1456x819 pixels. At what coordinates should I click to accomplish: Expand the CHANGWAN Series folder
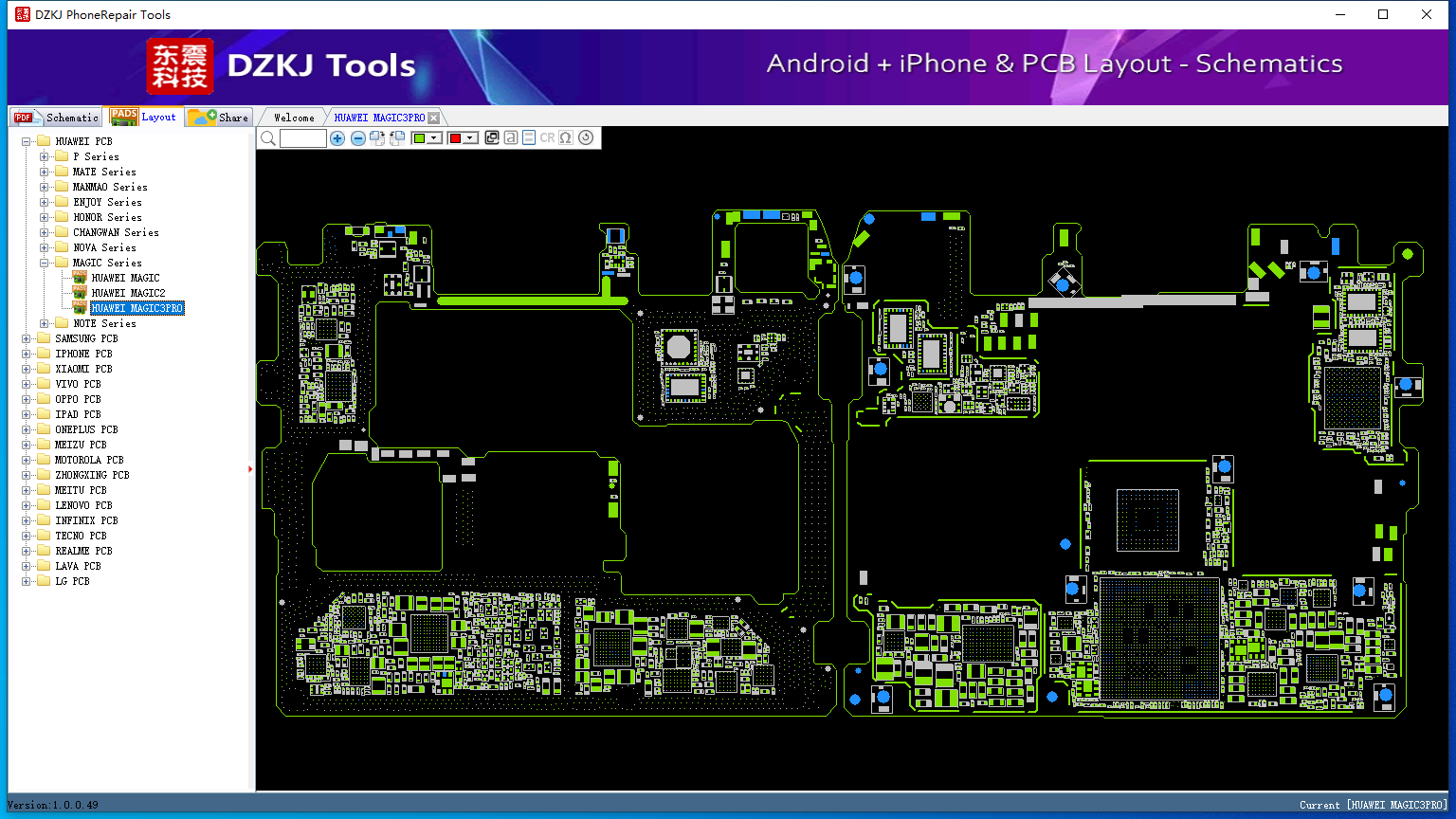coord(45,232)
